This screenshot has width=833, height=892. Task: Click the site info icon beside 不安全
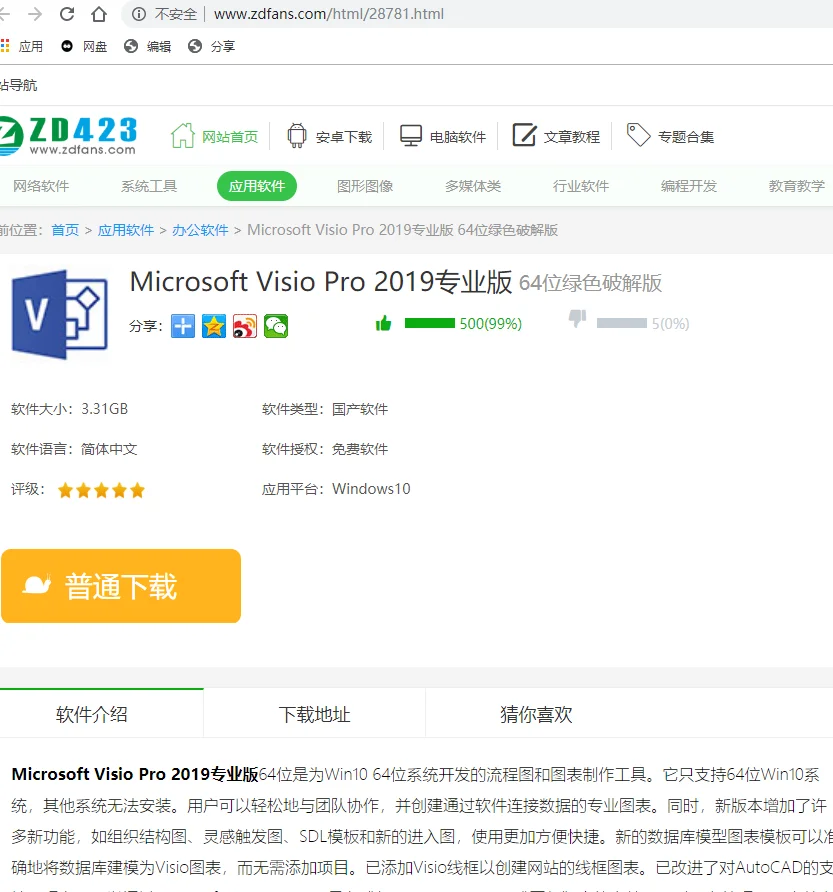tap(139, 14)
